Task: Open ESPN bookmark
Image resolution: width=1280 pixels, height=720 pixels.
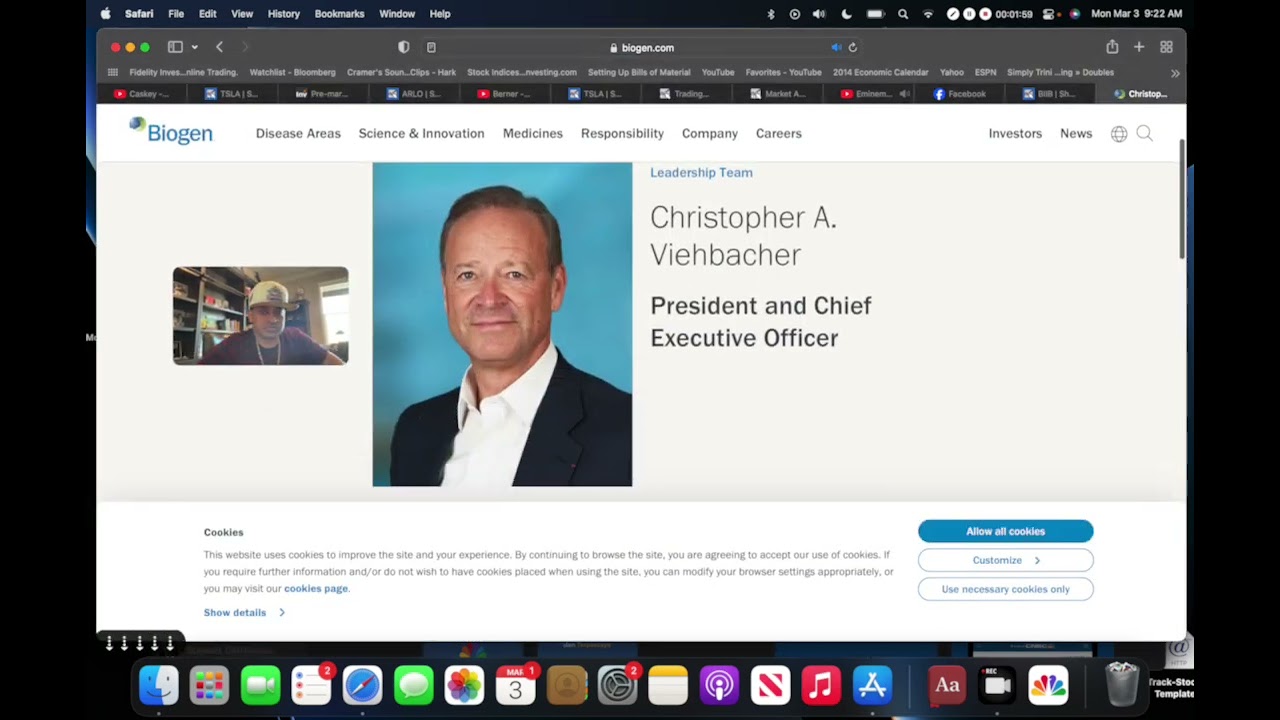Action: pos(985,72)
